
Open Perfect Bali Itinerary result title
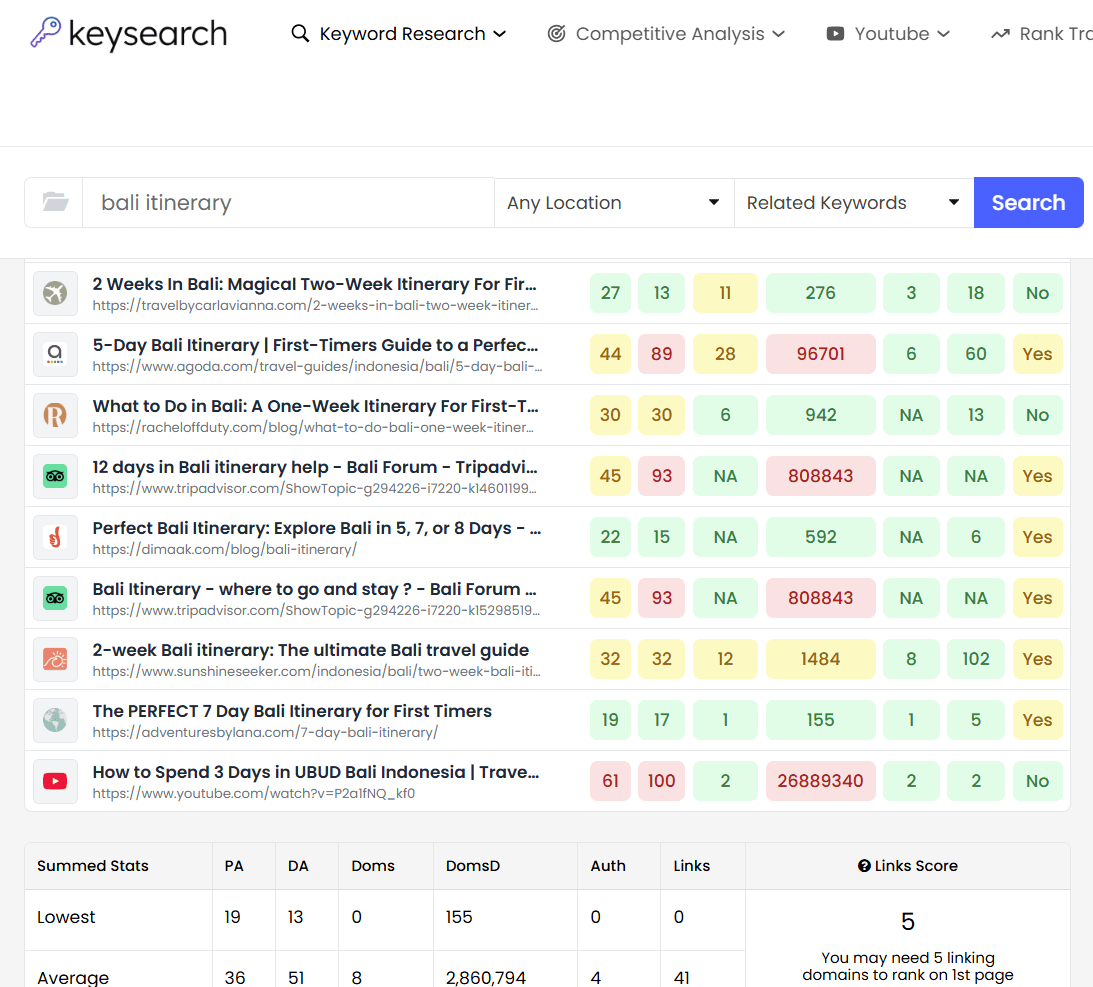(x=316, y=528)
